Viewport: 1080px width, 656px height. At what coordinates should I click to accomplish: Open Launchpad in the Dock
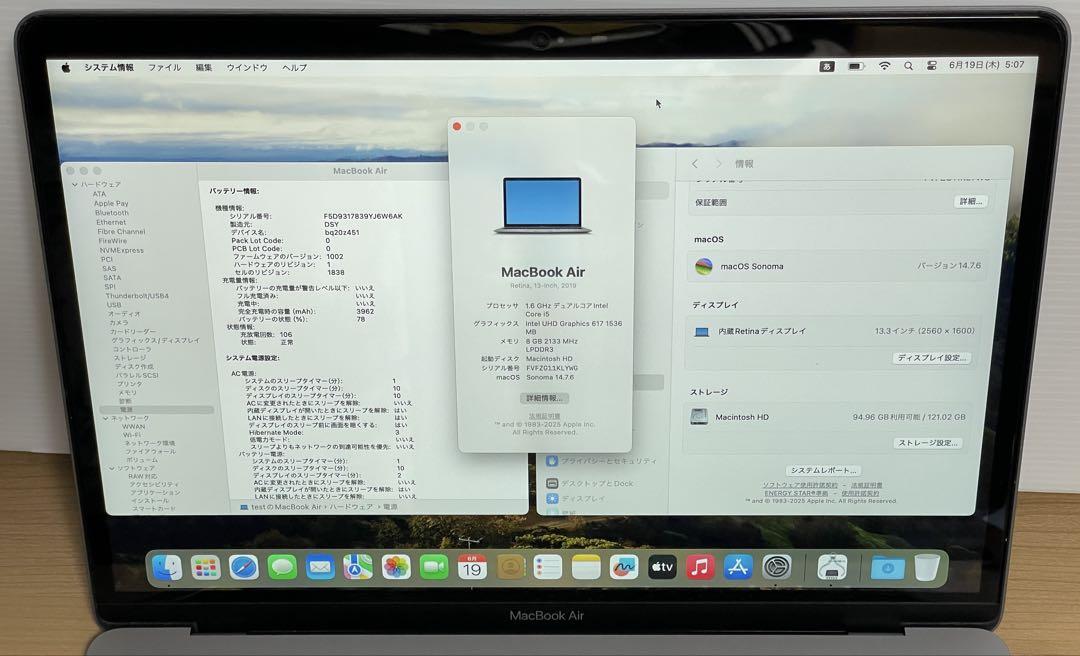[205, 567]
